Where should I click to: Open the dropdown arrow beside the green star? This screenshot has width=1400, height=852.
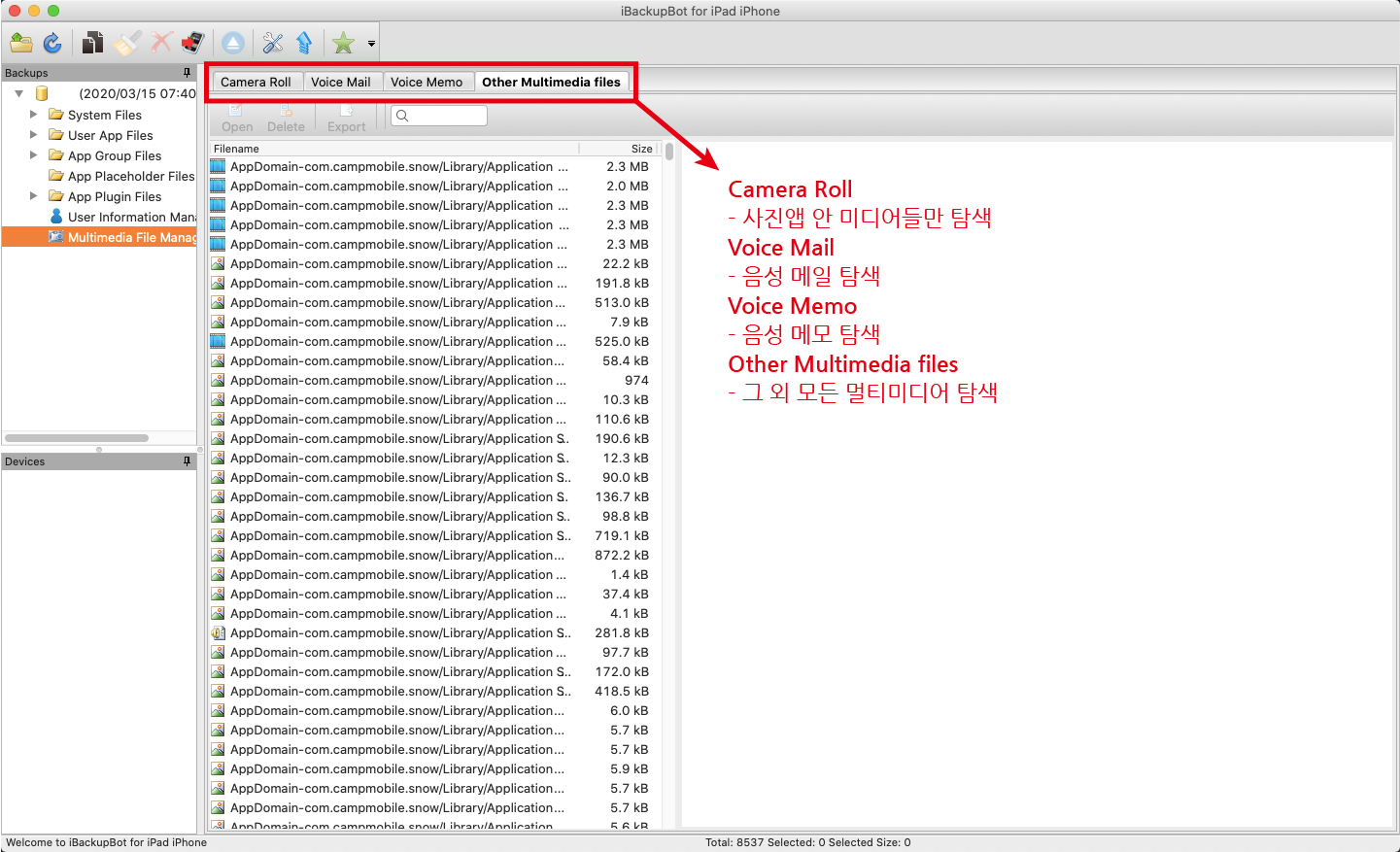371,44
